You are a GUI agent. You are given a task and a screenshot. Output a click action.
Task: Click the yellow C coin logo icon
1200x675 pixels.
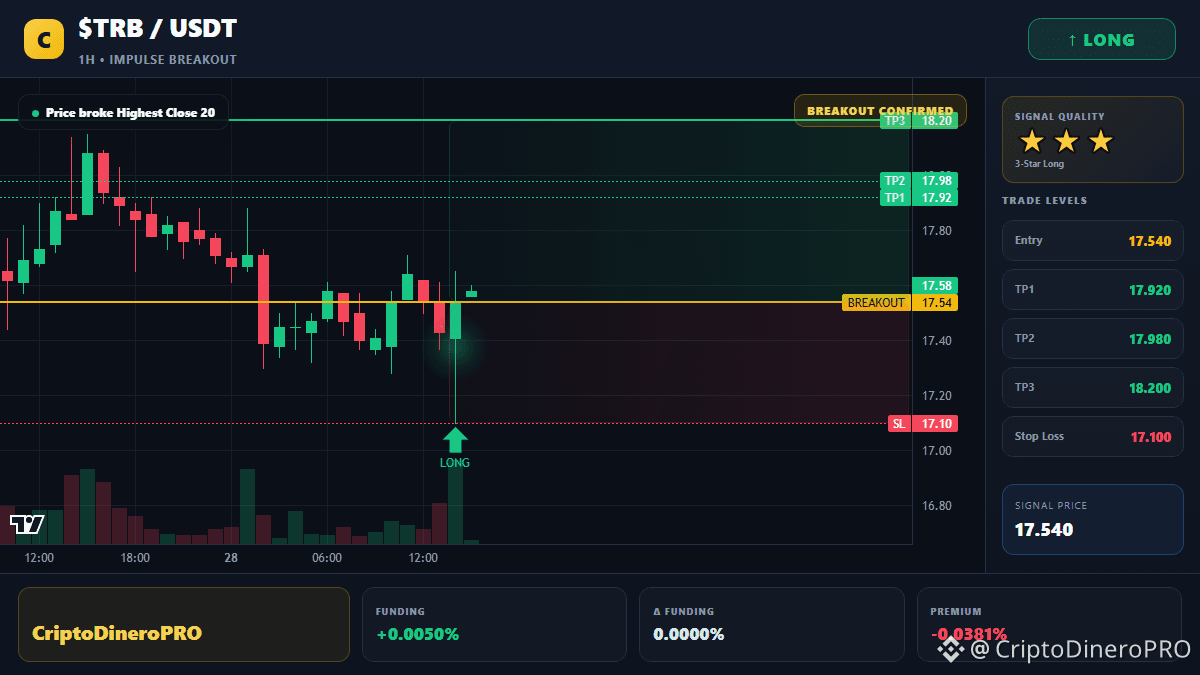[44, 39]
